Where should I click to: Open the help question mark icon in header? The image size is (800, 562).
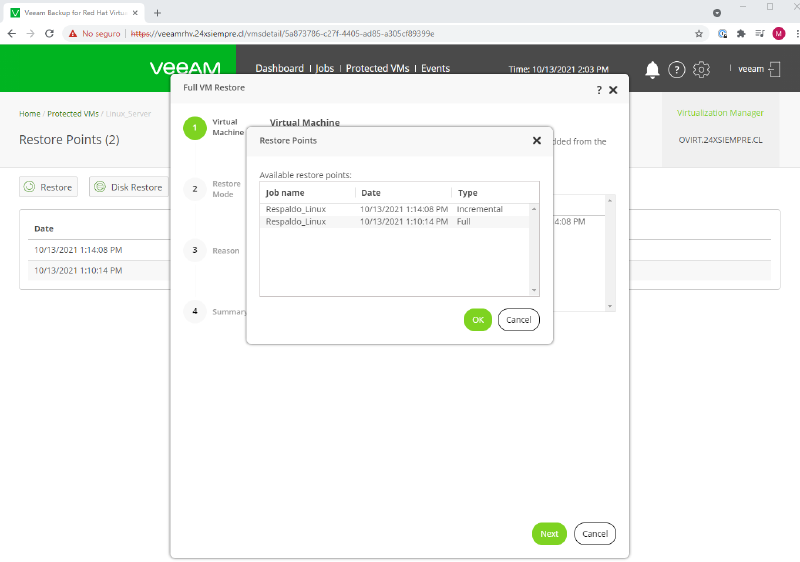pos(677,69)
